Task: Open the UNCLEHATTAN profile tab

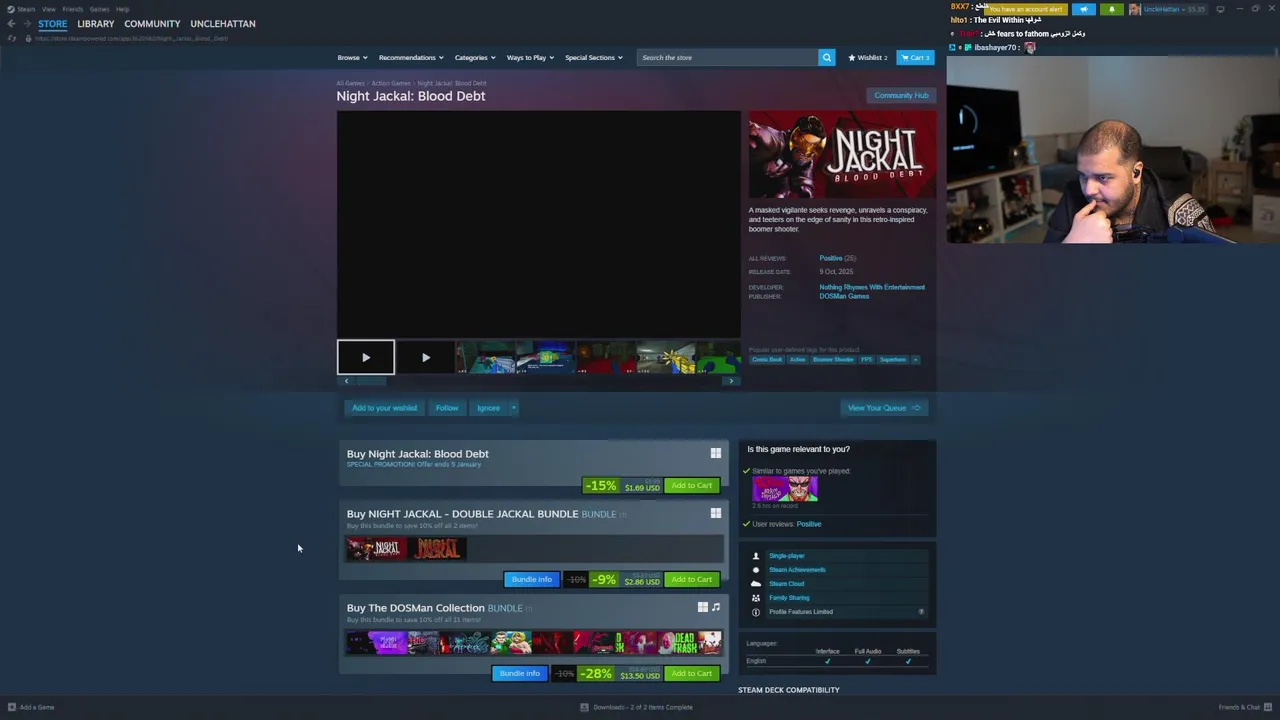Action: tap(223, 24)
